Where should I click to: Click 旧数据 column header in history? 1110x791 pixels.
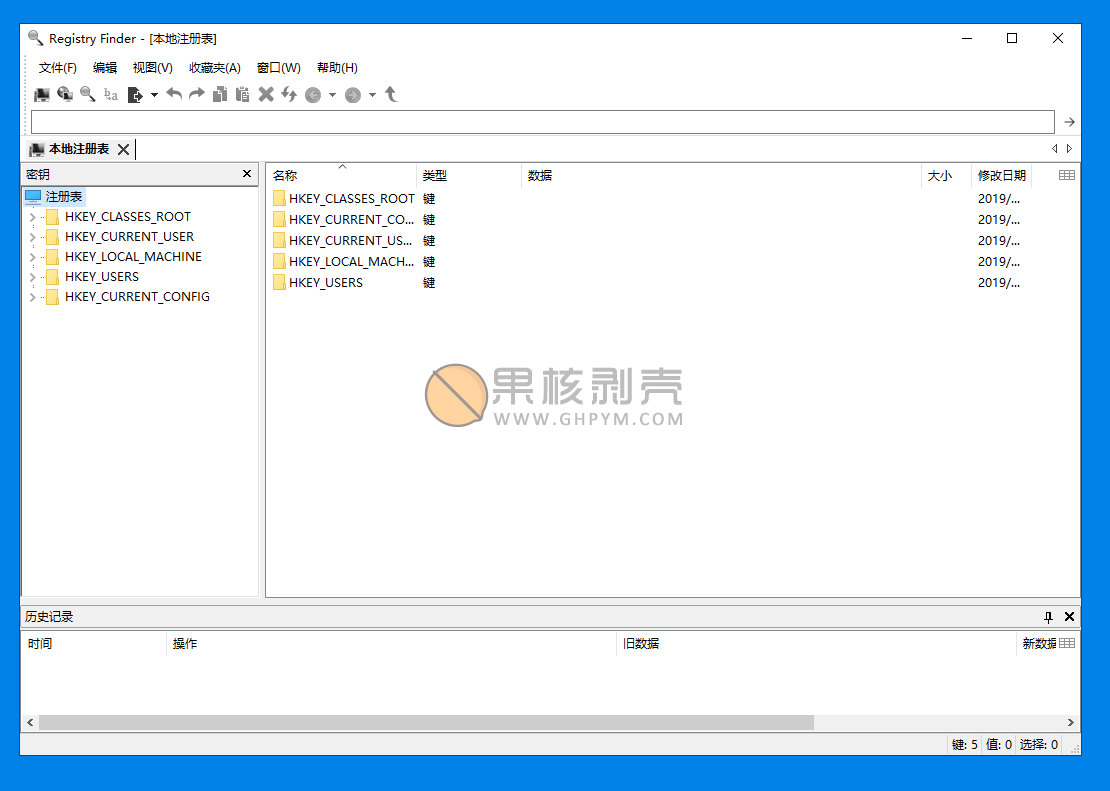(x=817, y=644)
